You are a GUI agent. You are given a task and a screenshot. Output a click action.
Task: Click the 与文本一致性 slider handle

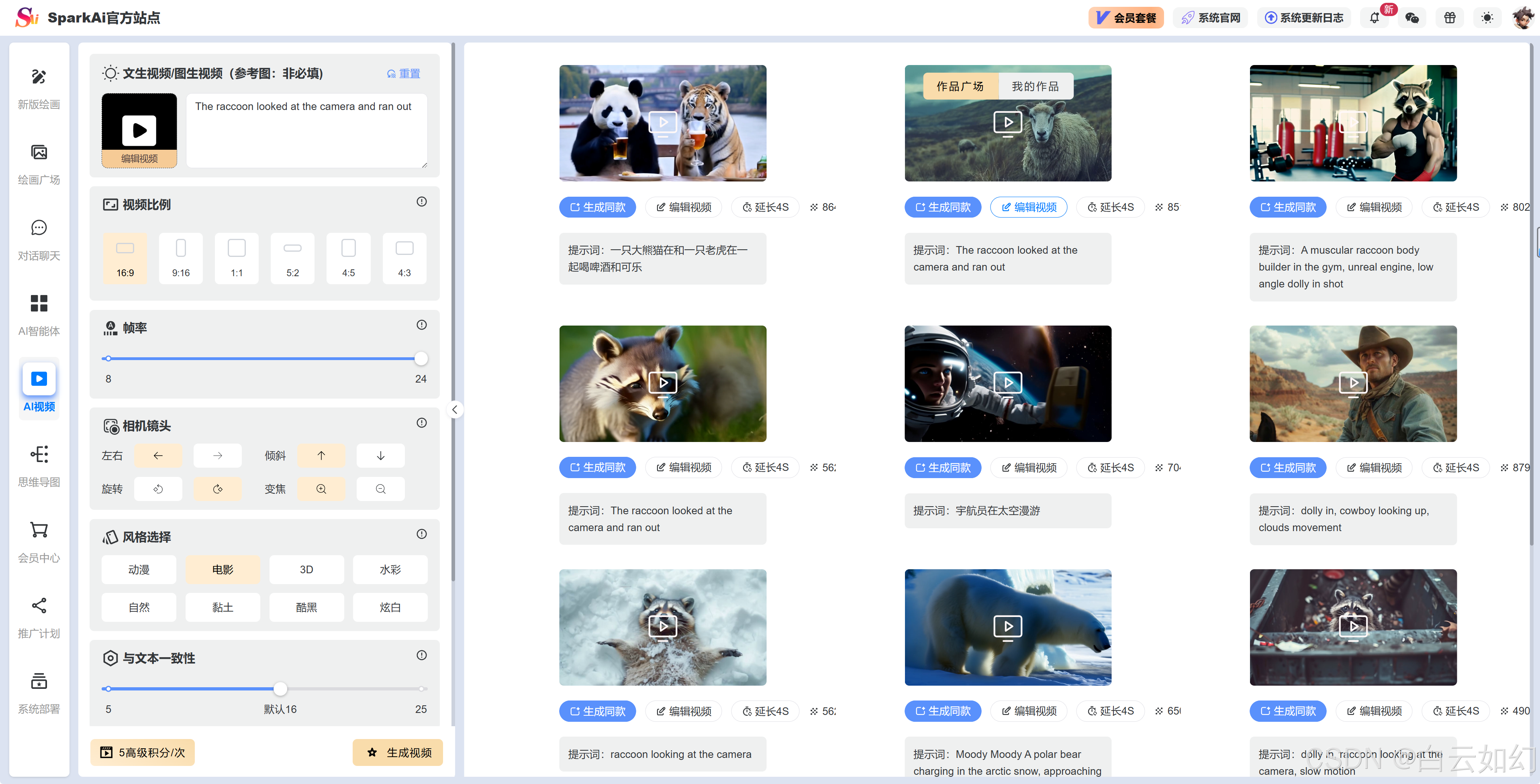coord(280,689)
